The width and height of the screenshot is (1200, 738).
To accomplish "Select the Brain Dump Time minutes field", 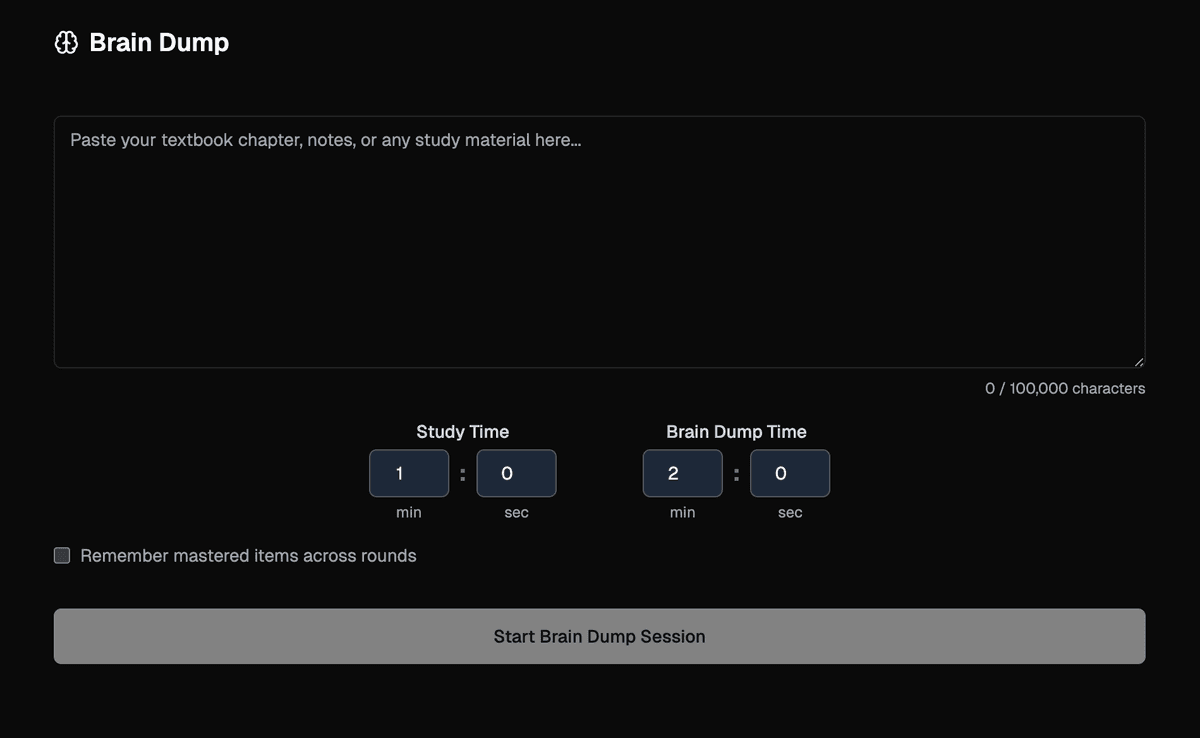I will coord(682,473).
